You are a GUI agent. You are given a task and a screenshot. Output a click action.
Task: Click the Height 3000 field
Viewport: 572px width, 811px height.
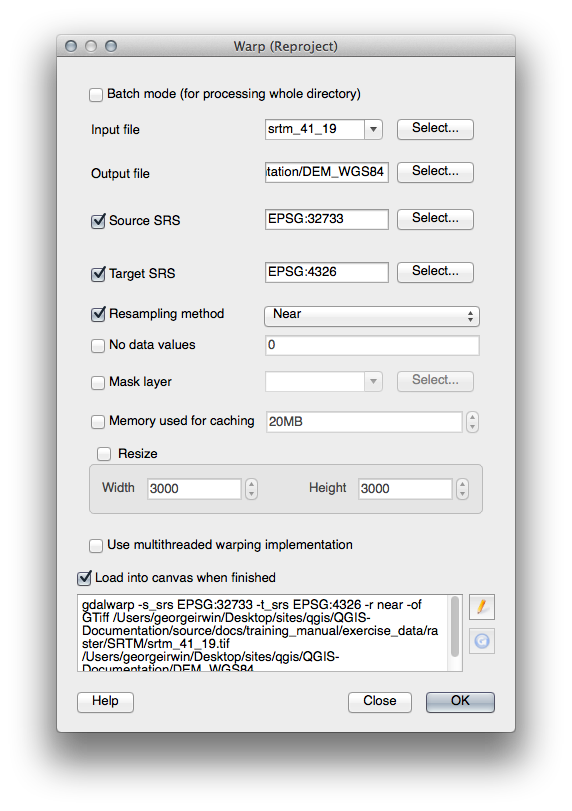click(x=405, y=489)
